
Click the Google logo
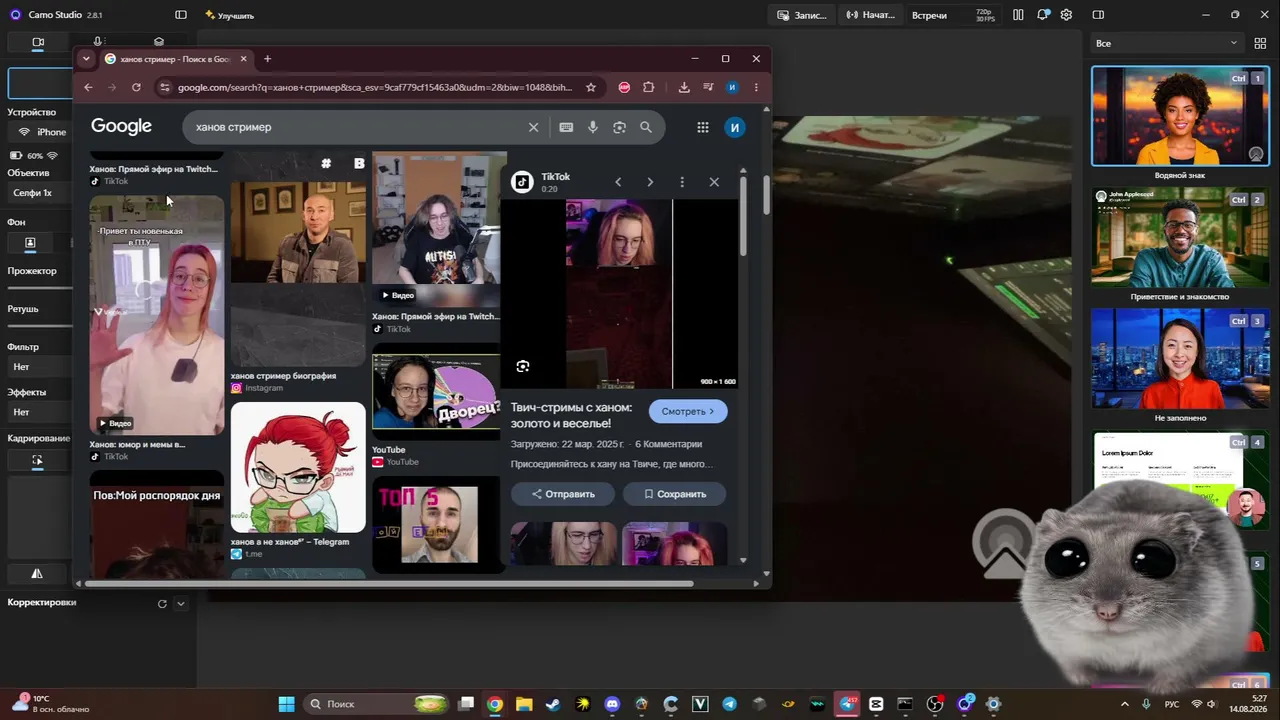[x=121, y=126]
